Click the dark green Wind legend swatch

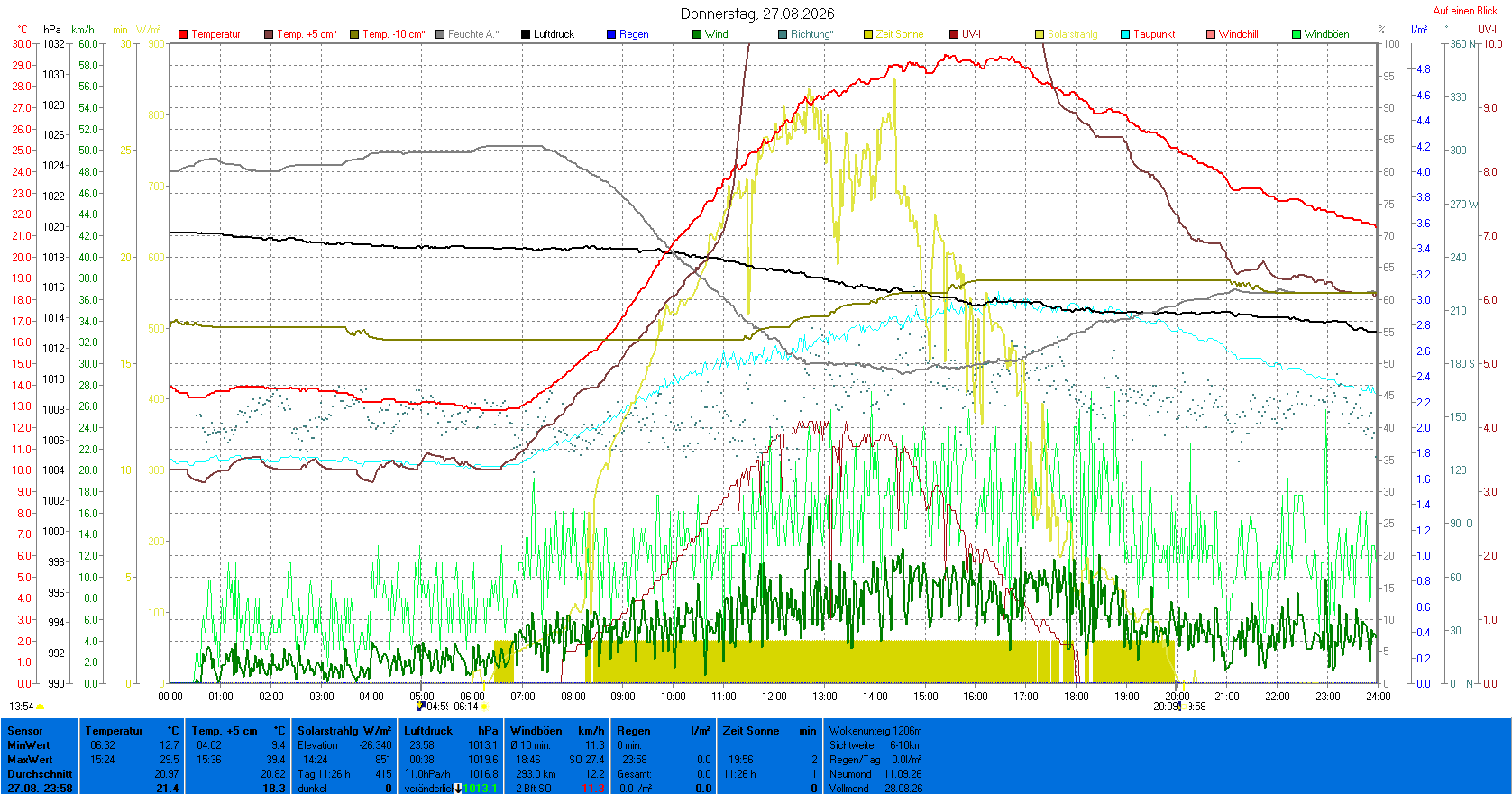tap(697, 34)
